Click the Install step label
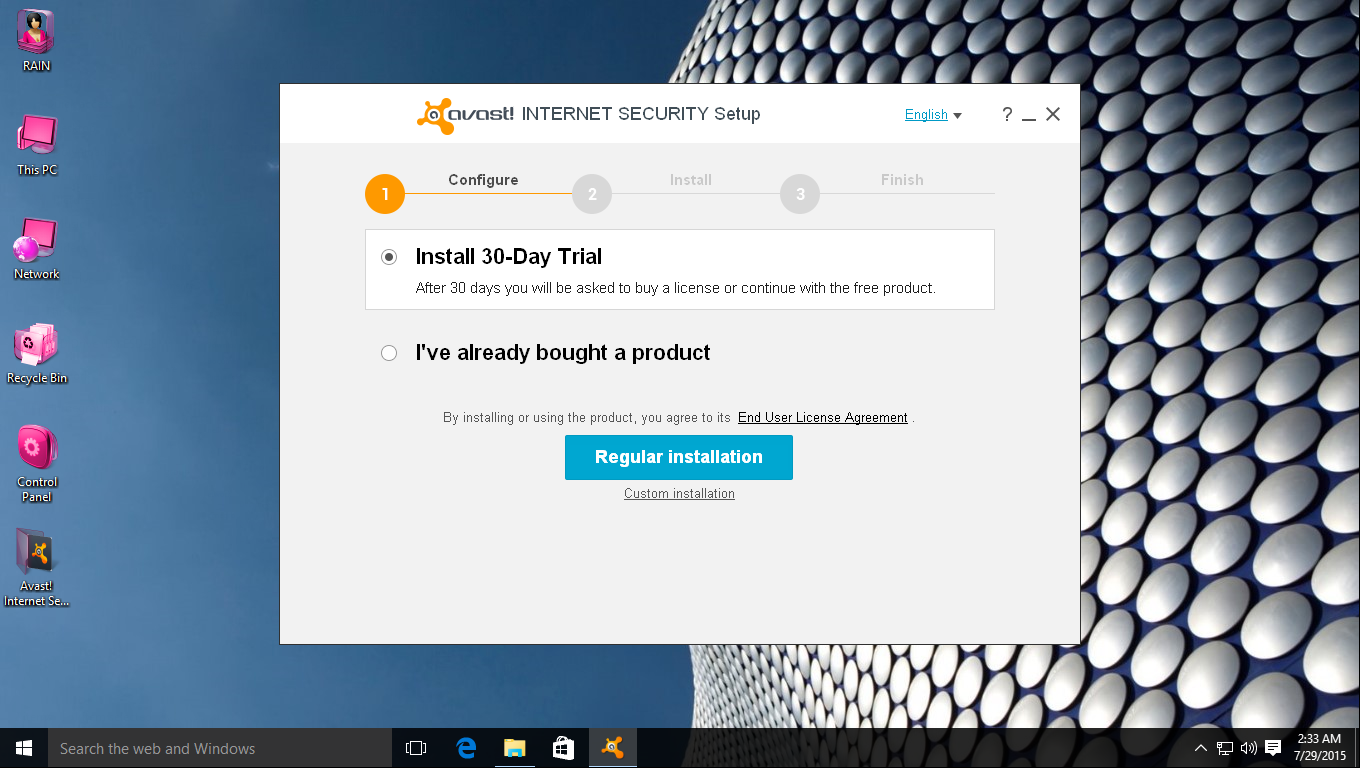 691,180
